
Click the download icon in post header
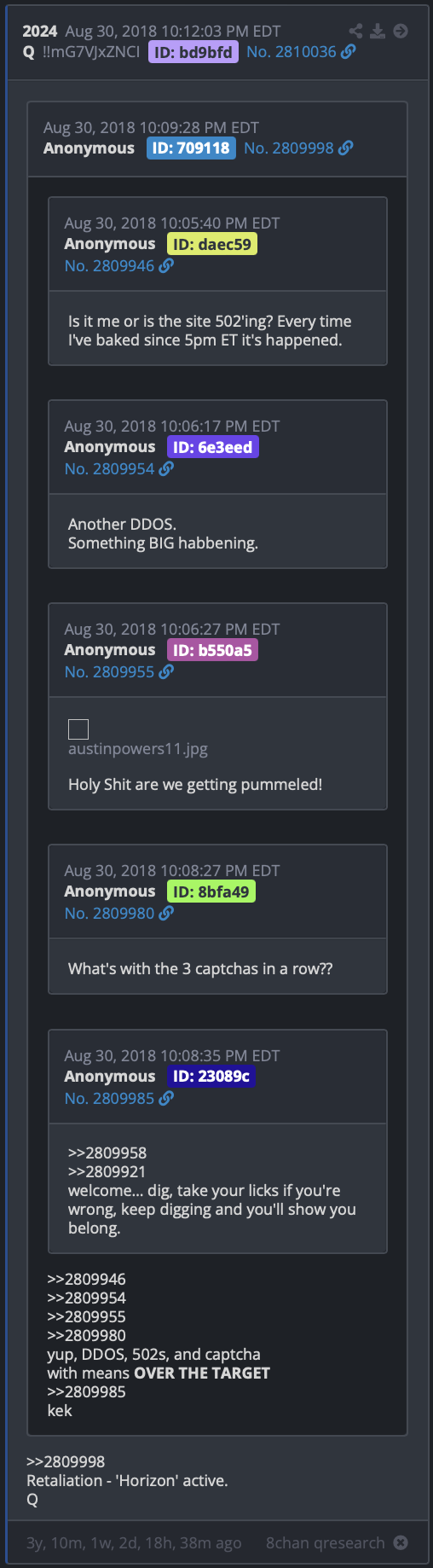tap(378, 31)
